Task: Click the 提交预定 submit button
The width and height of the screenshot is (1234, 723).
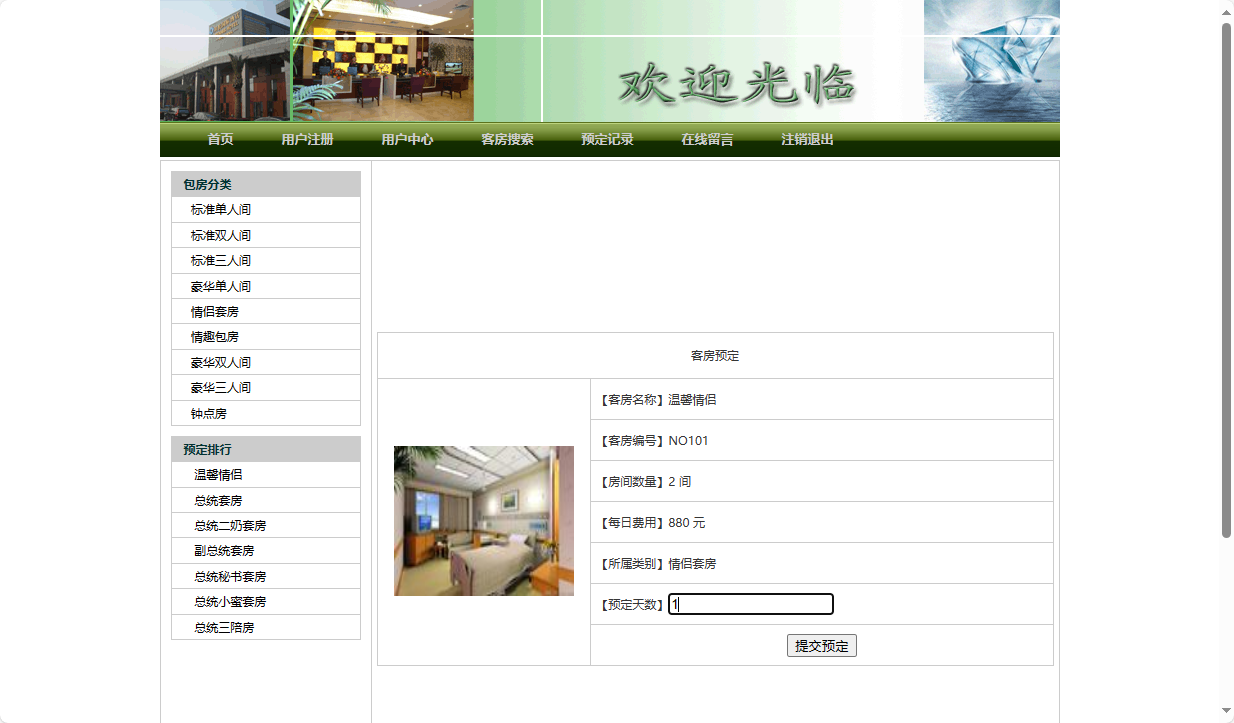Action: click(821, 645)
